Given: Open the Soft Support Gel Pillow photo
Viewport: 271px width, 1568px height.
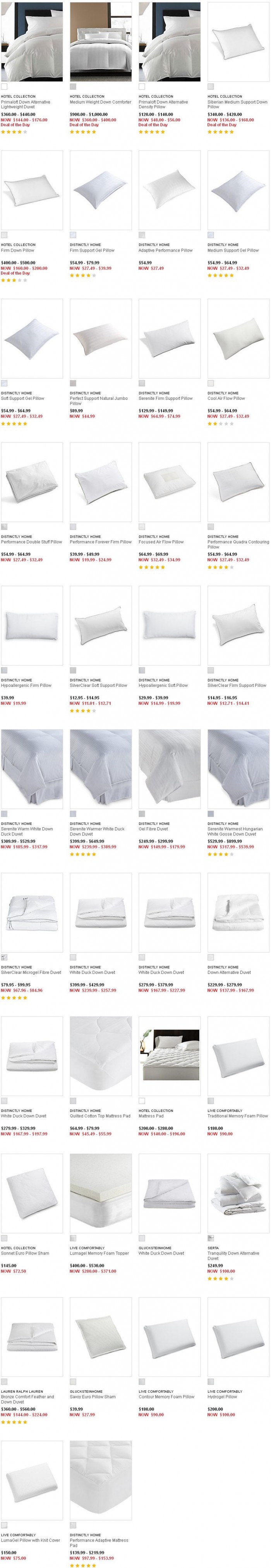Looking at the screenshot, I should [x=32, y=339].
